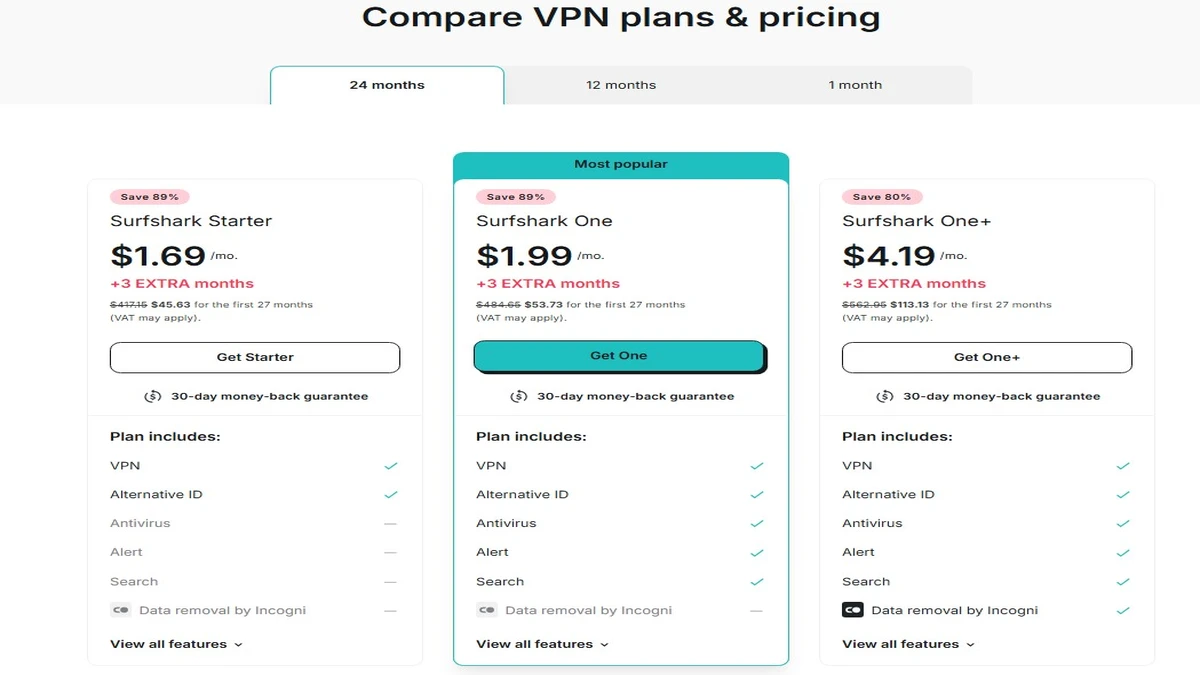Click the Get Starter button

(255, 357)
